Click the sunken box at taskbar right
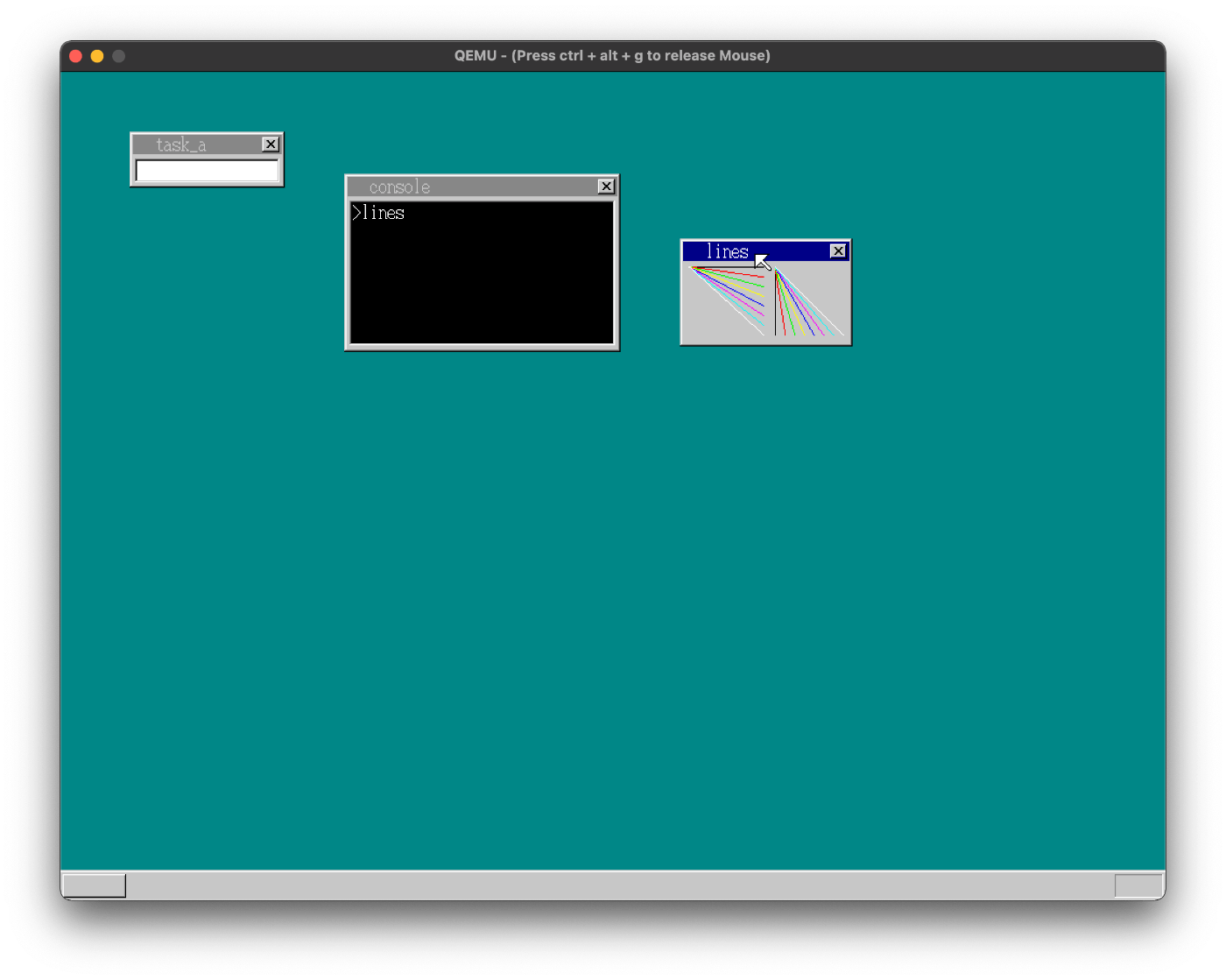 (1138, 885)
